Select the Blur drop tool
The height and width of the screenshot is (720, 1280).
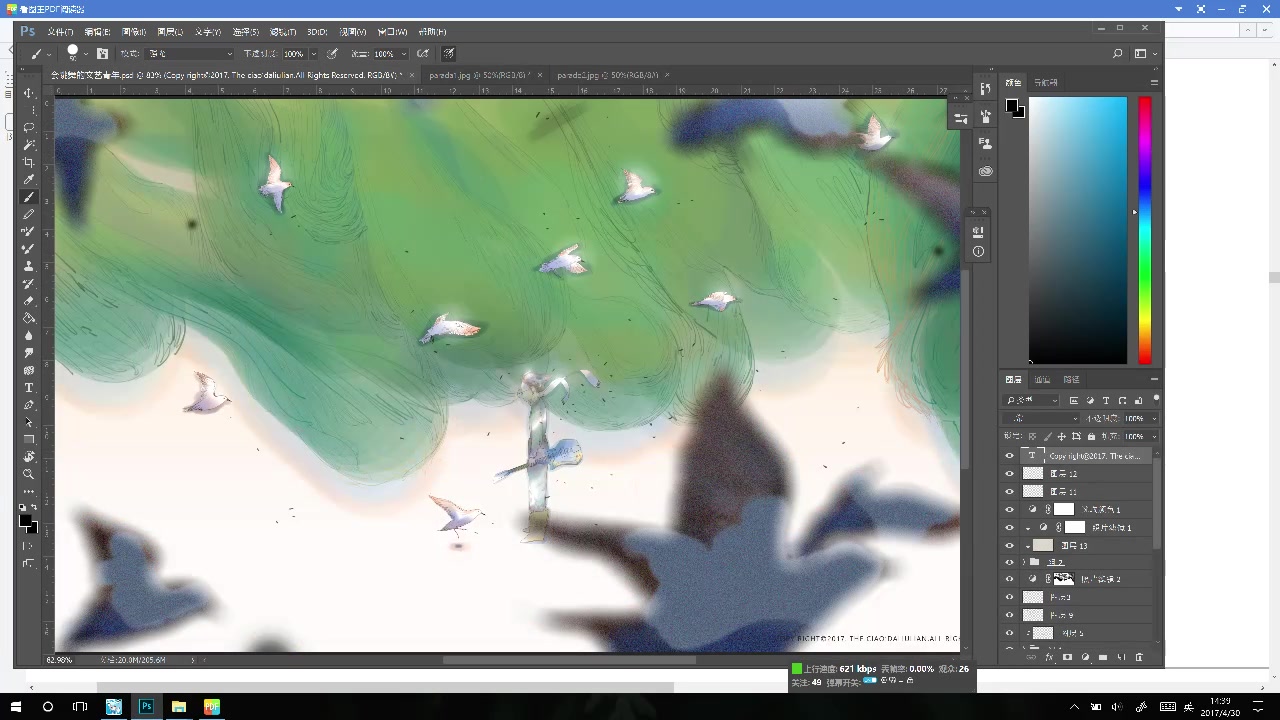pos(29,335)
